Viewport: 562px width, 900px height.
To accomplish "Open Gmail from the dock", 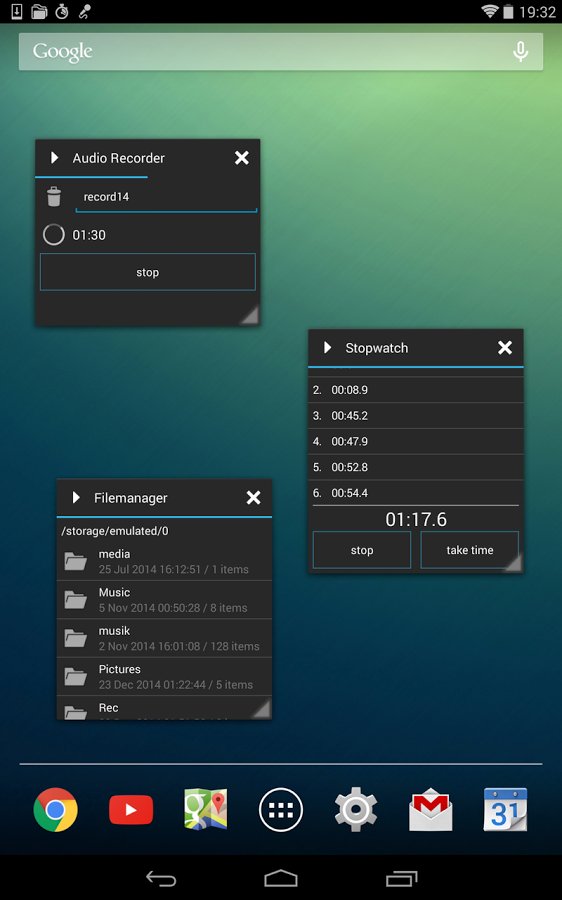I will 431,809.
